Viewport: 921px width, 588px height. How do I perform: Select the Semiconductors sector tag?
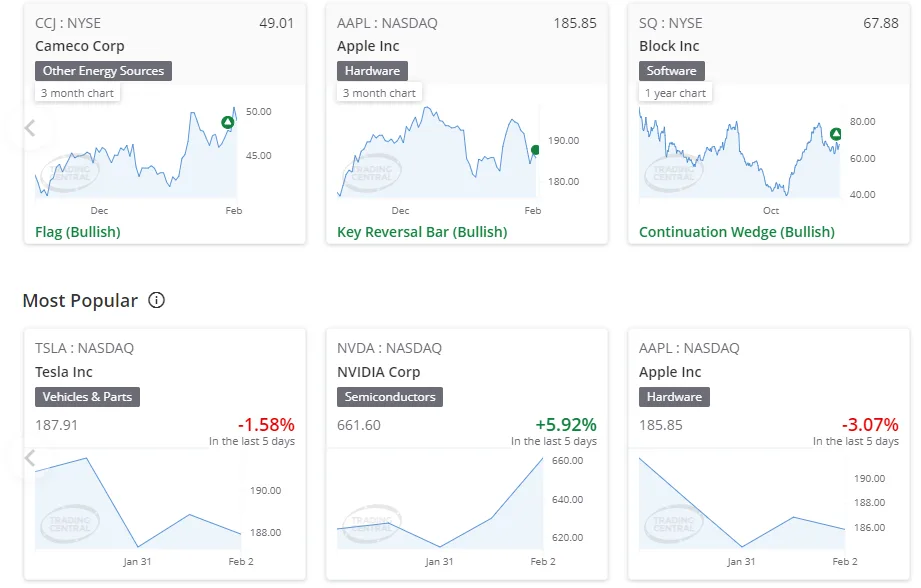[390, 397]
